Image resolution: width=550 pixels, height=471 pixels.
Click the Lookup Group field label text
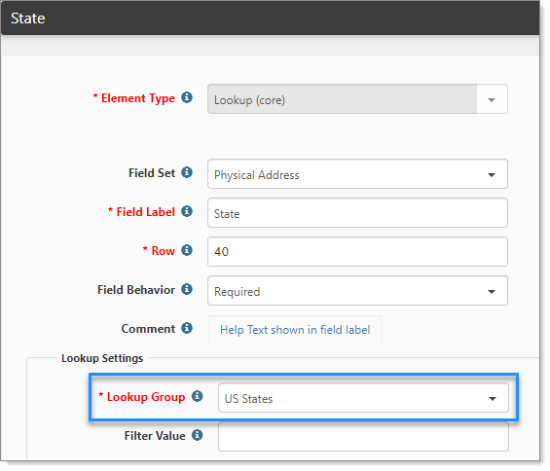coord(146,397)
